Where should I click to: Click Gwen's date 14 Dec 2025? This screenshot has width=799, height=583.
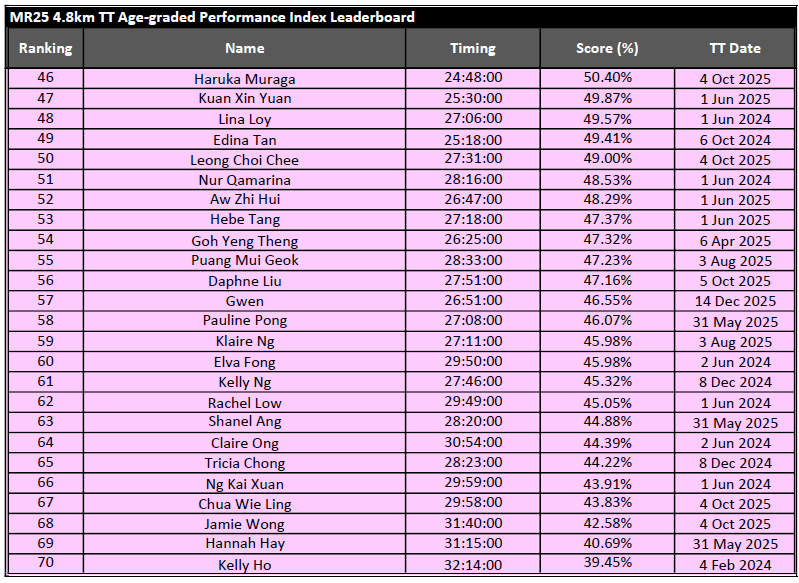tap(735, 301)
